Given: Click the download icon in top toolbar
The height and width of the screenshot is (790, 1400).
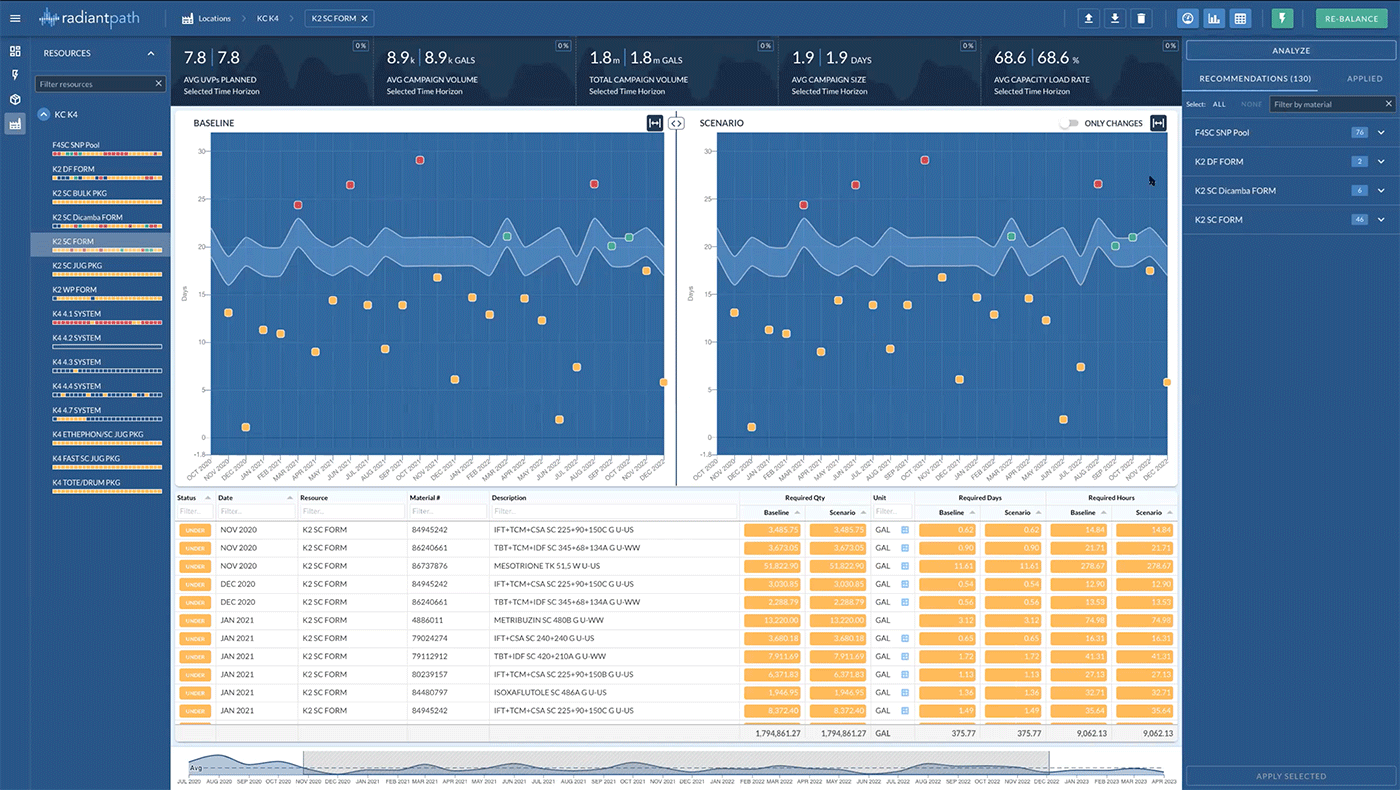Looking at the screenshot, I should [x=1115, y=18].
